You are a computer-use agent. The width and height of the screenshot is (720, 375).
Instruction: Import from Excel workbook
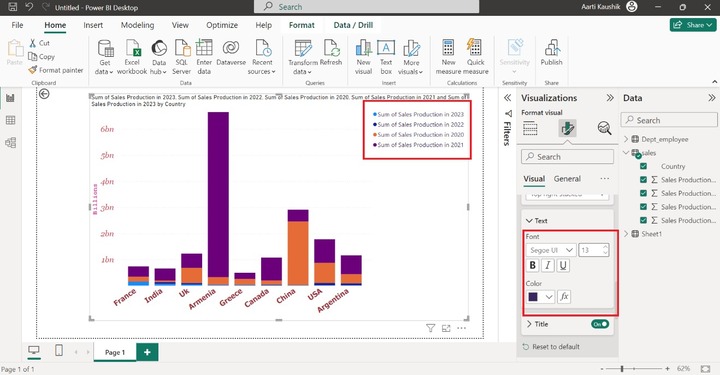[x=132, y=57]
